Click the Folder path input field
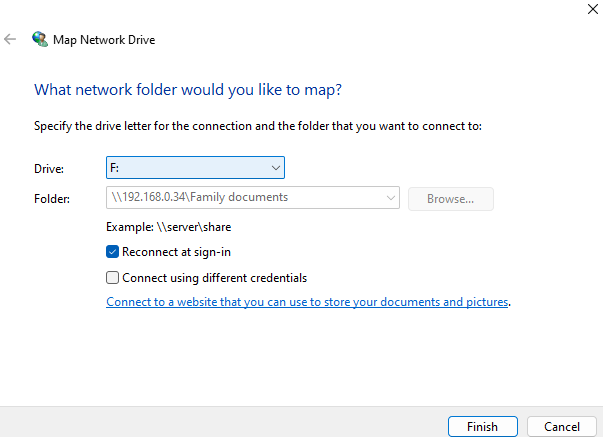This screenshot has height=437, width=603. [x=245, y=198]
